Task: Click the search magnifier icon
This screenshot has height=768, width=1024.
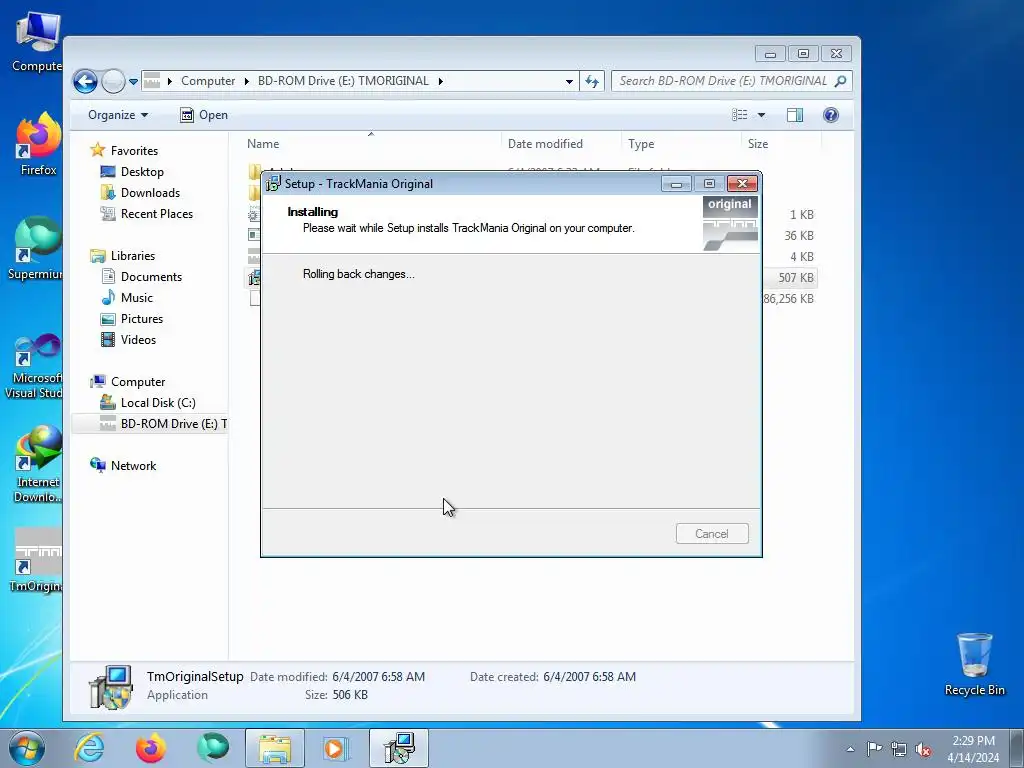Action: point(841,81)
